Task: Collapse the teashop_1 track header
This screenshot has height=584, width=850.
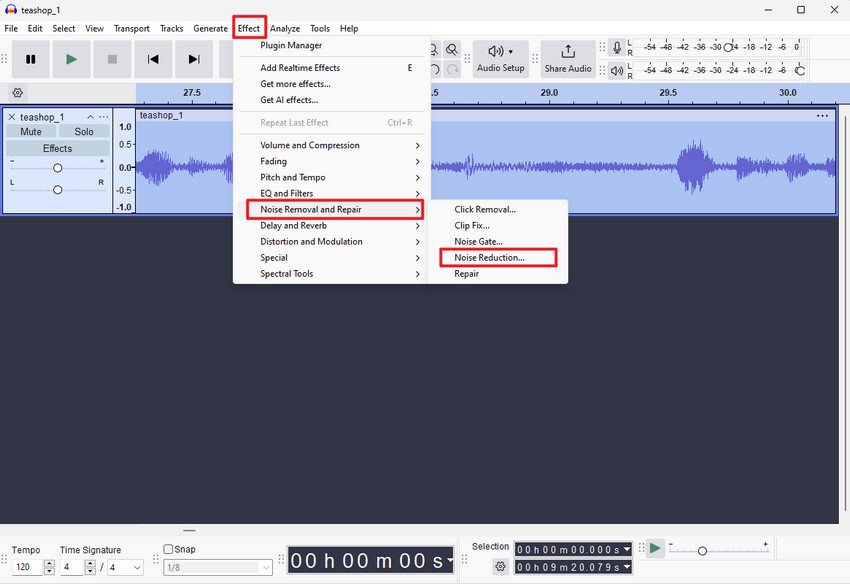Action: [x=89, y=116]
